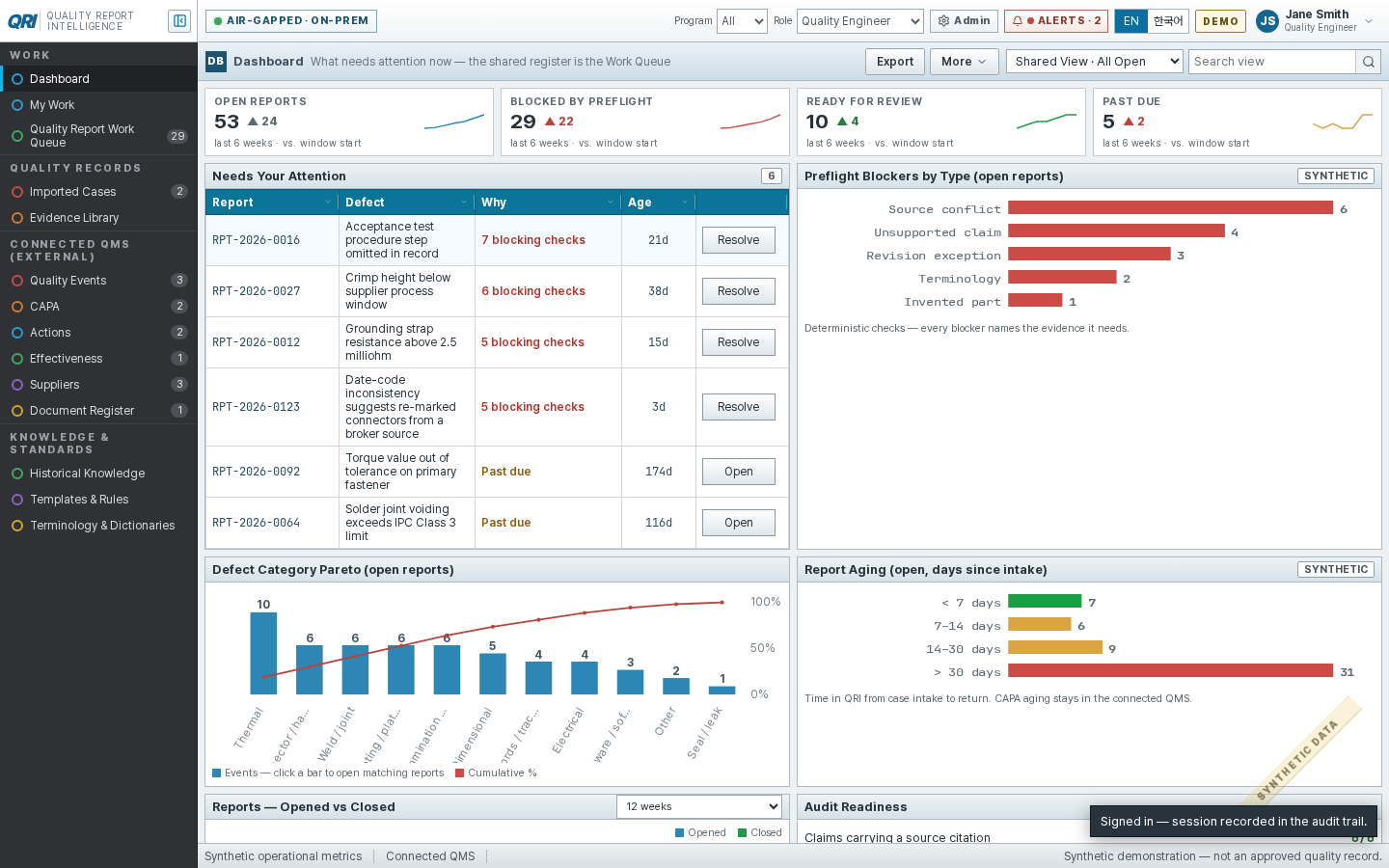1389x868 pixels.
Task: Click the circle icon beside Document Register
Action: click(17, 411)
